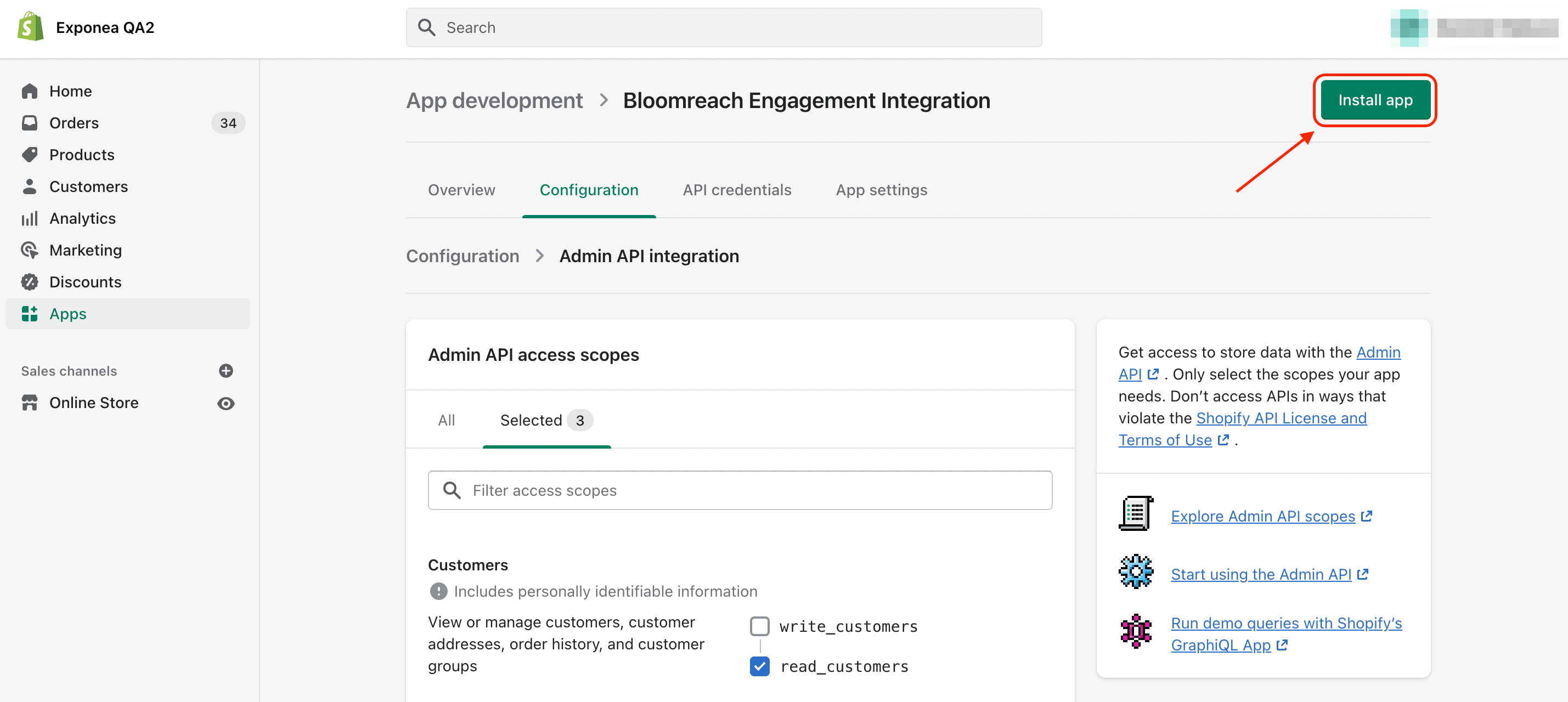
Task: Switch to API credentials tab
Action: tap(736, 190)
